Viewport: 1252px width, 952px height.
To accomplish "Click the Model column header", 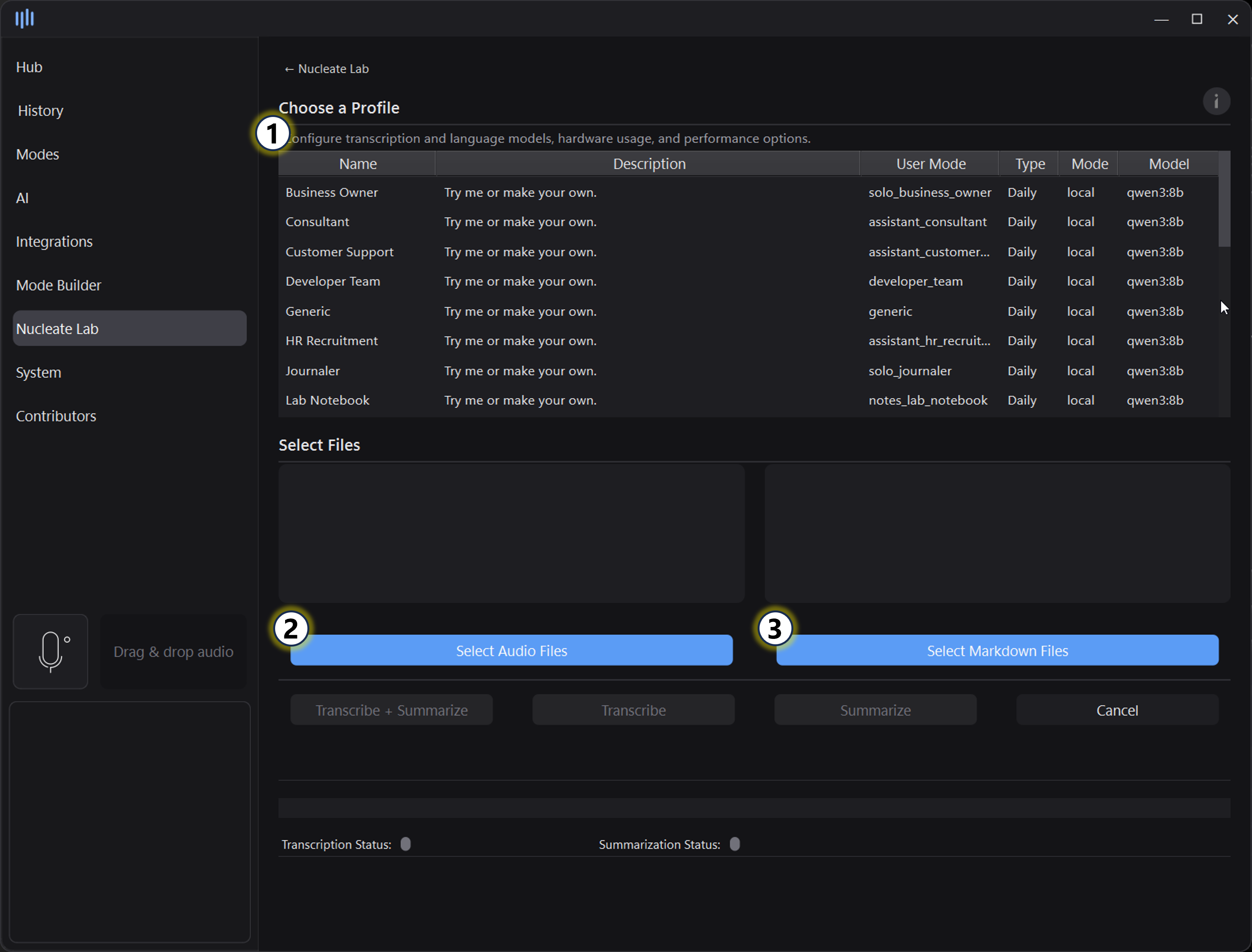I will click(x=1168, y=164).
